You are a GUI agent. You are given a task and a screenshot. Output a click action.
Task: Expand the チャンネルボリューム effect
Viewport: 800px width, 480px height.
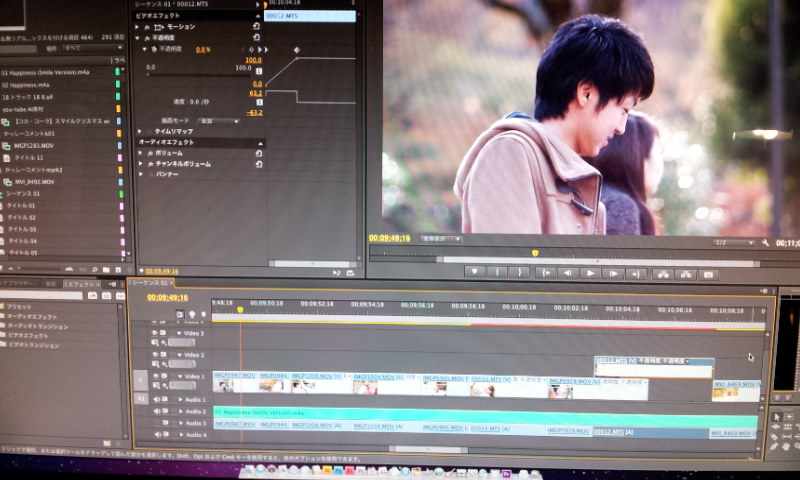(141, 164)
